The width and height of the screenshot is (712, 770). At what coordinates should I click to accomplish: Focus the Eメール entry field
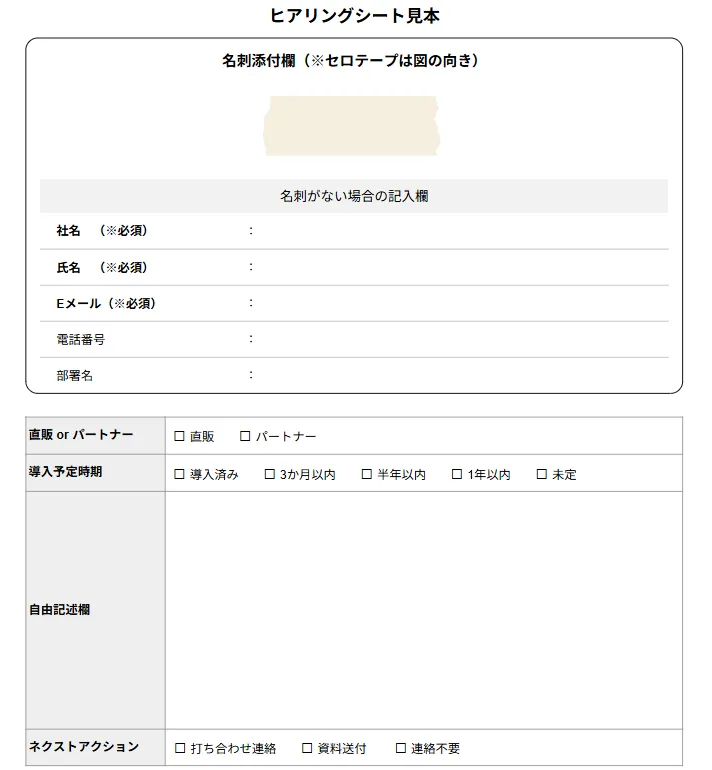coord(460,303)
